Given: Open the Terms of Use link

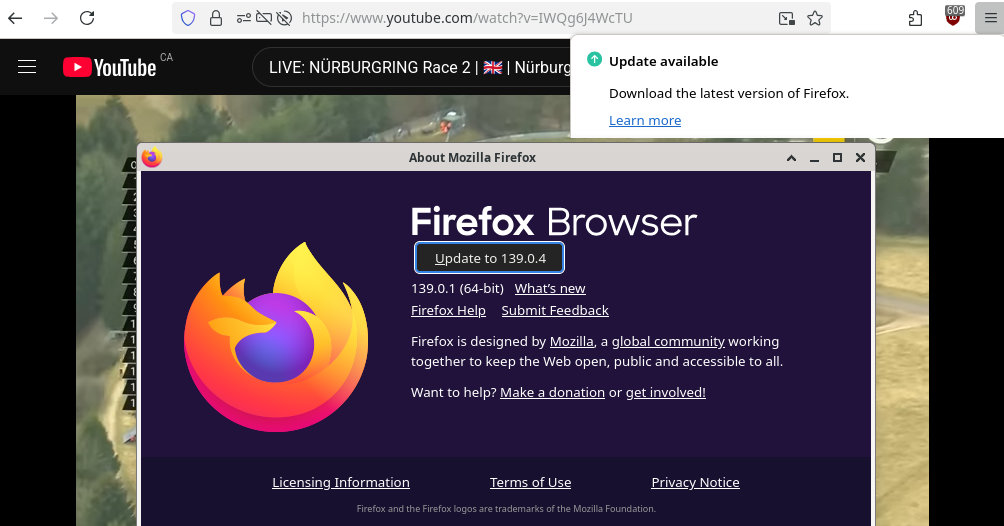Looking at the screenshot, I should click(530, 482).
